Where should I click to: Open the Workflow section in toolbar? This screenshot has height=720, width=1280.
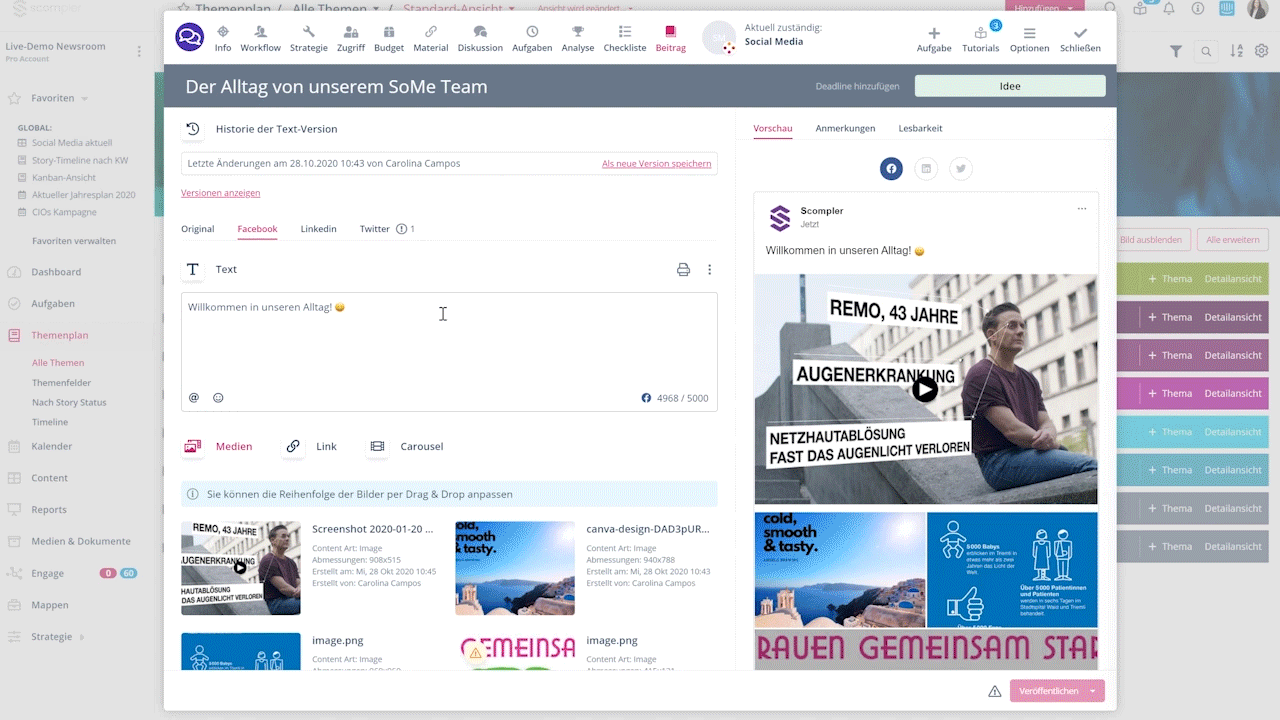(260, 38)
